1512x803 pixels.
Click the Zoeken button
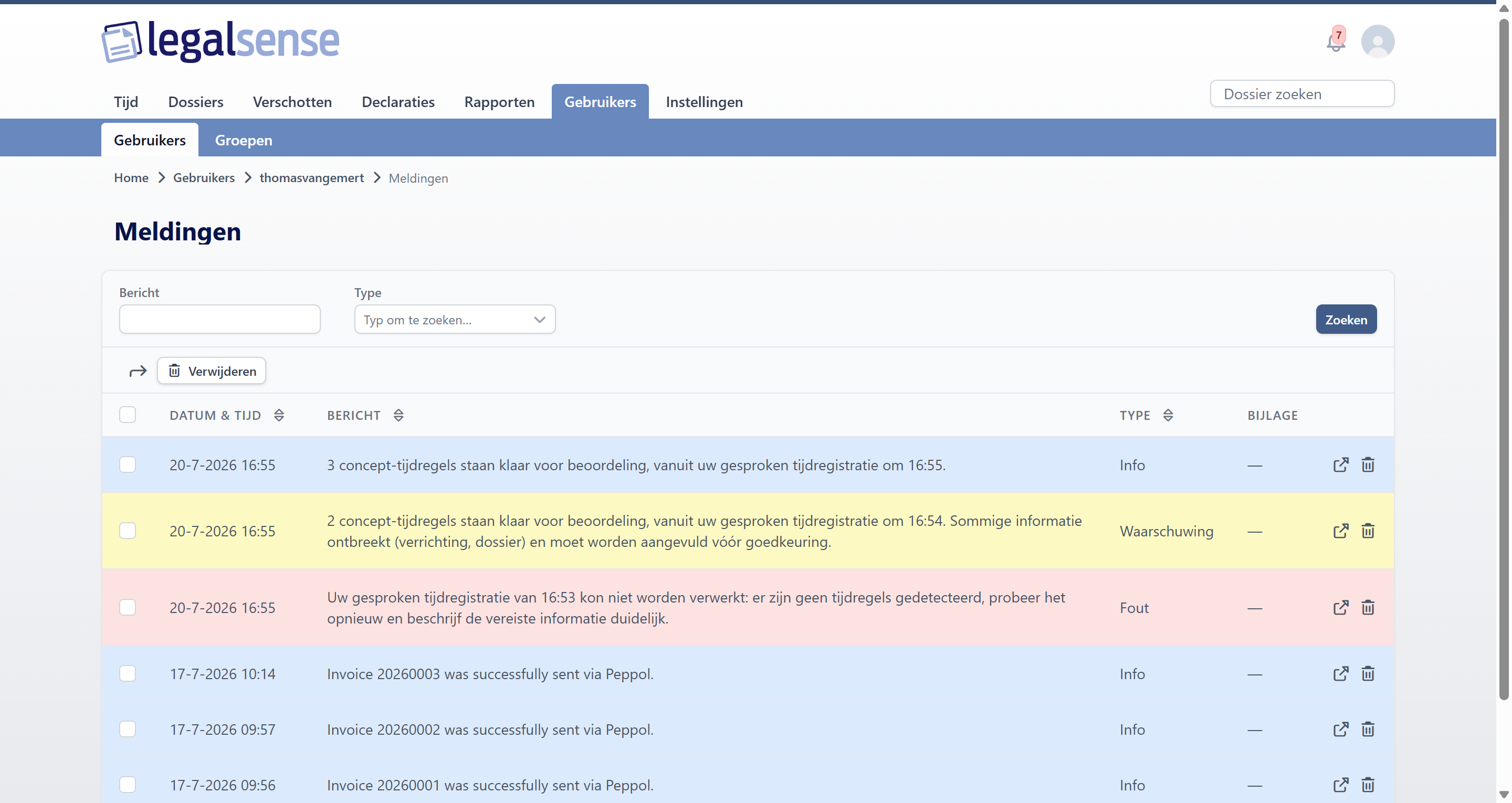1346,319
